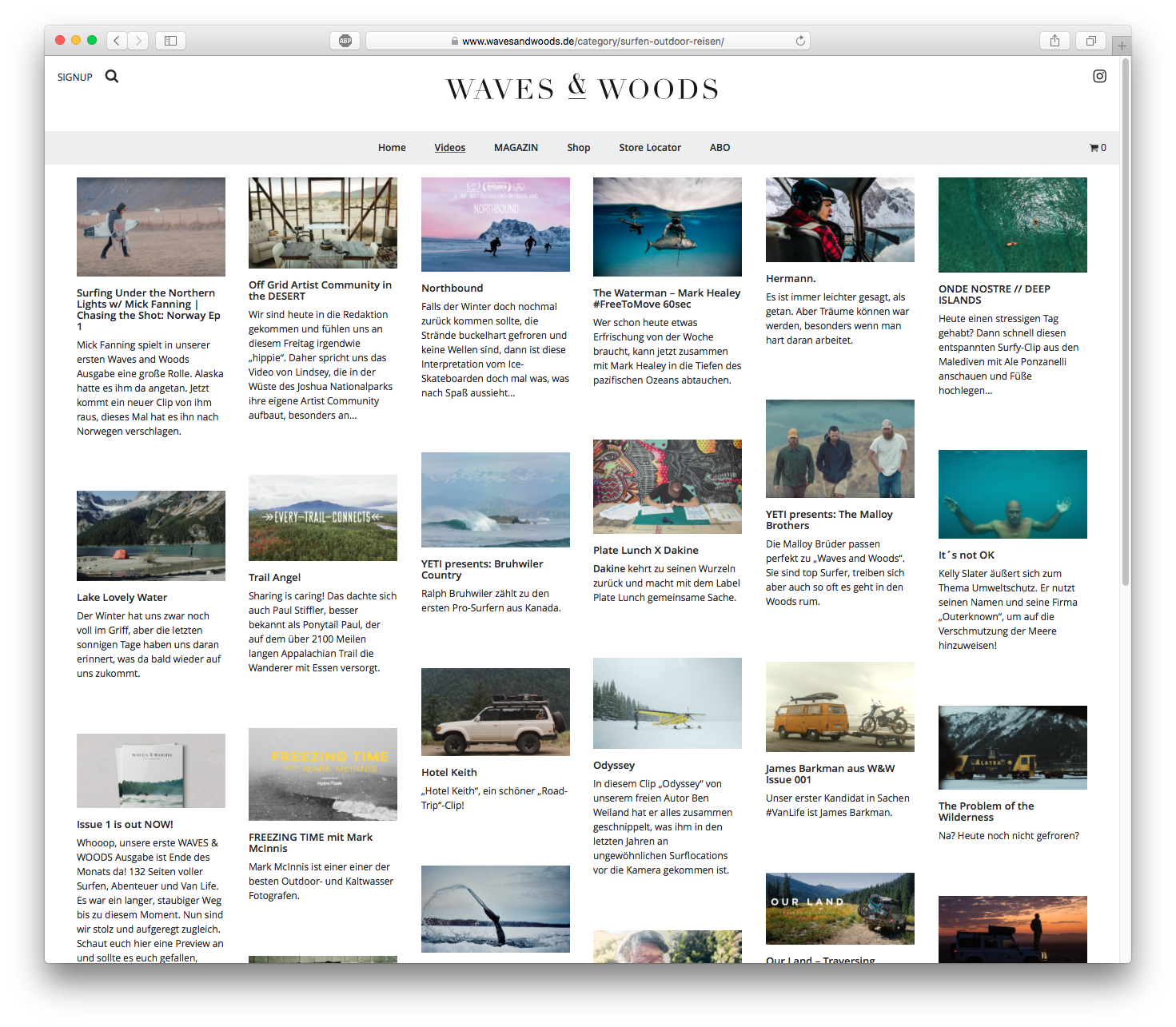This screenshot has height=1027, width=1176.
Task: Click the Safari forward arrow
Action: coord(138,41)
